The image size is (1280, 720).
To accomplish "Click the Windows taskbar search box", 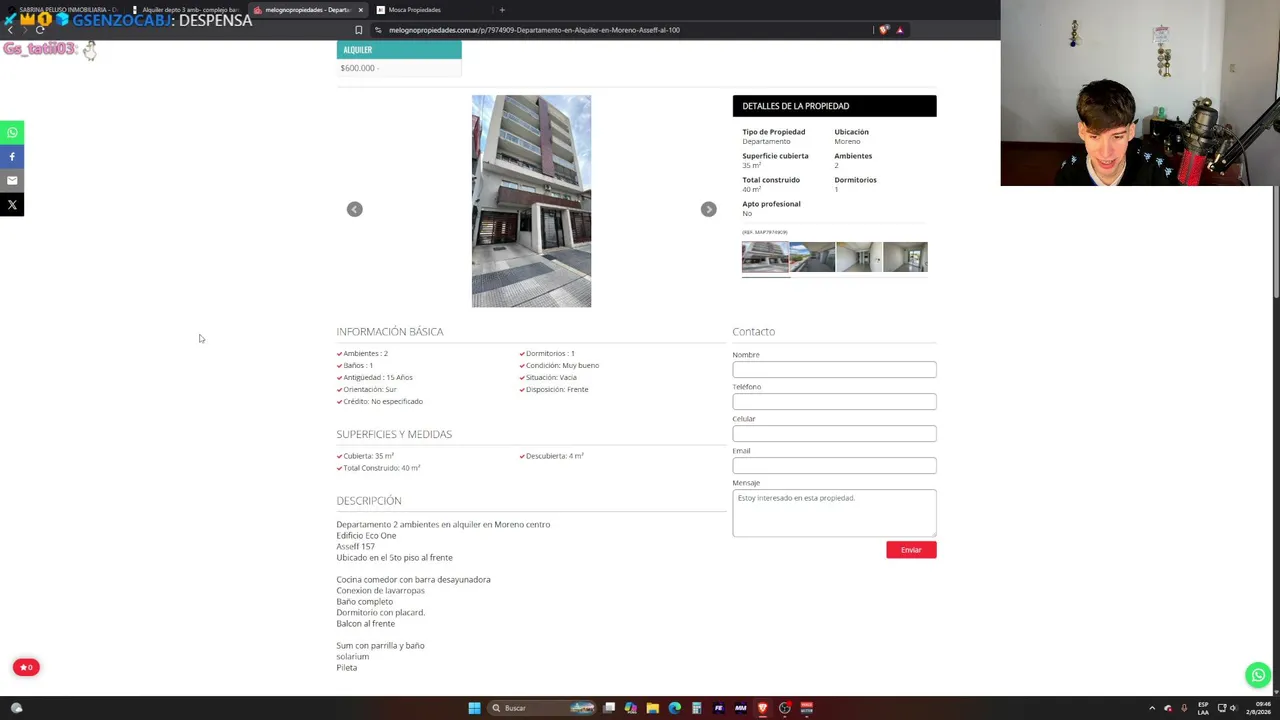I will click(541, 708).
